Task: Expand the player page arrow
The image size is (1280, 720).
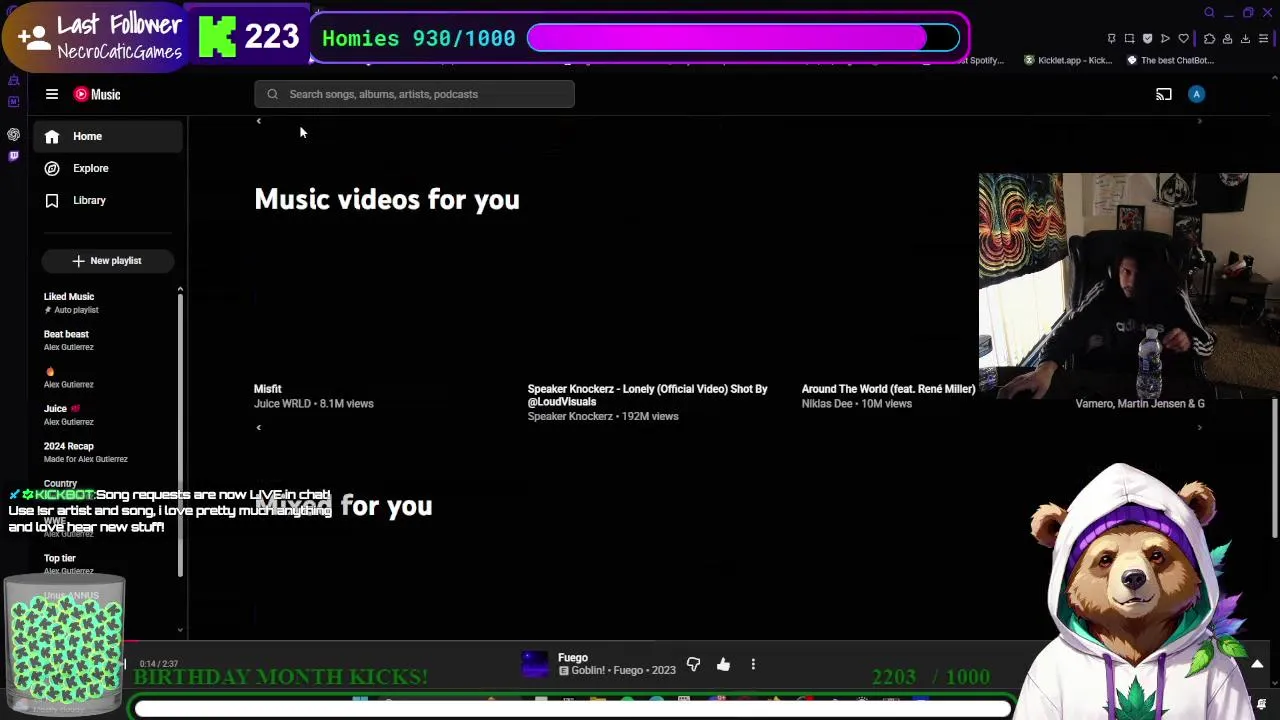Action: pos(1257,664)
